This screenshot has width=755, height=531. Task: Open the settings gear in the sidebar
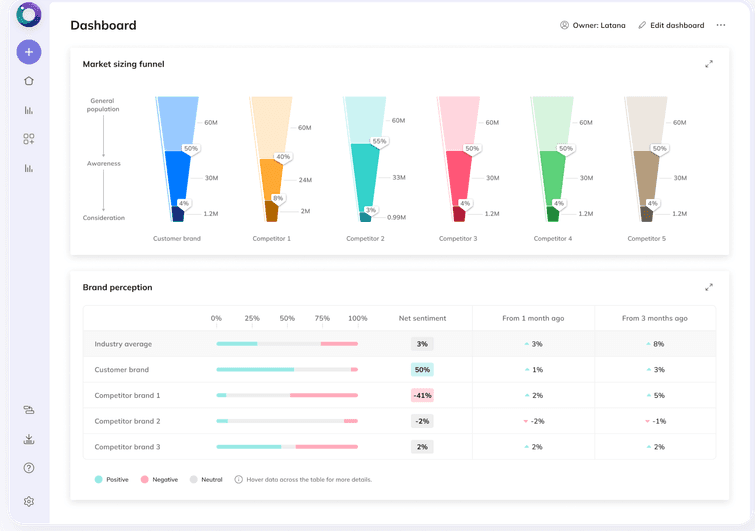[29, 502]
